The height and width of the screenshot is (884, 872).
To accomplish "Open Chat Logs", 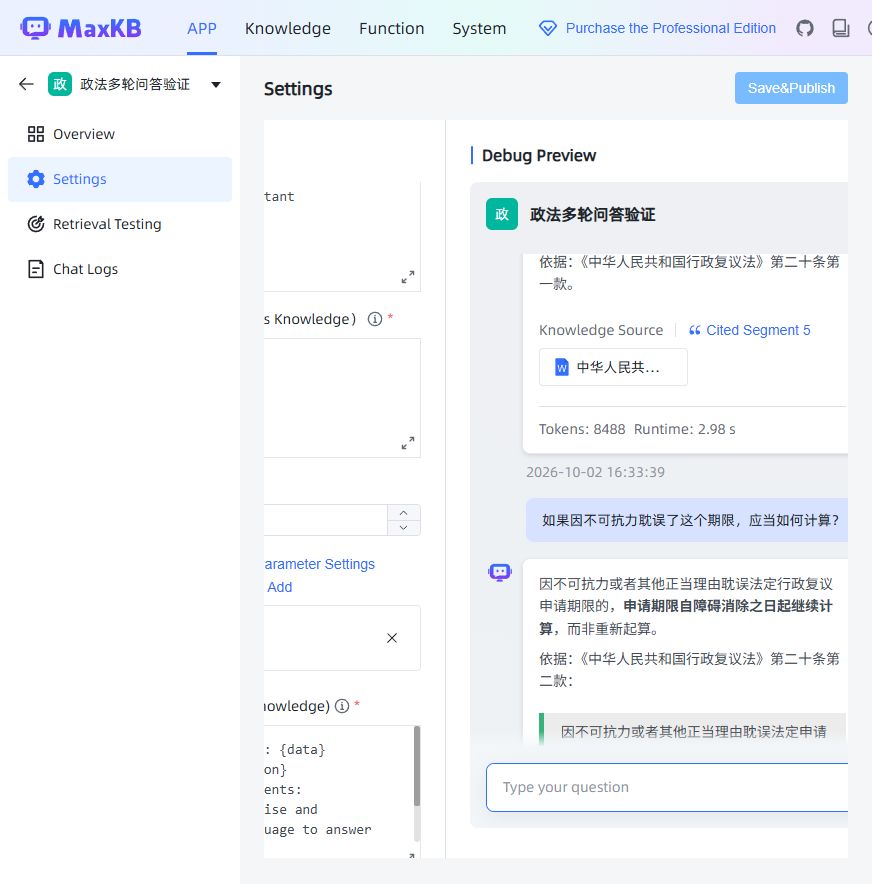I will click(x=120, y=269).
